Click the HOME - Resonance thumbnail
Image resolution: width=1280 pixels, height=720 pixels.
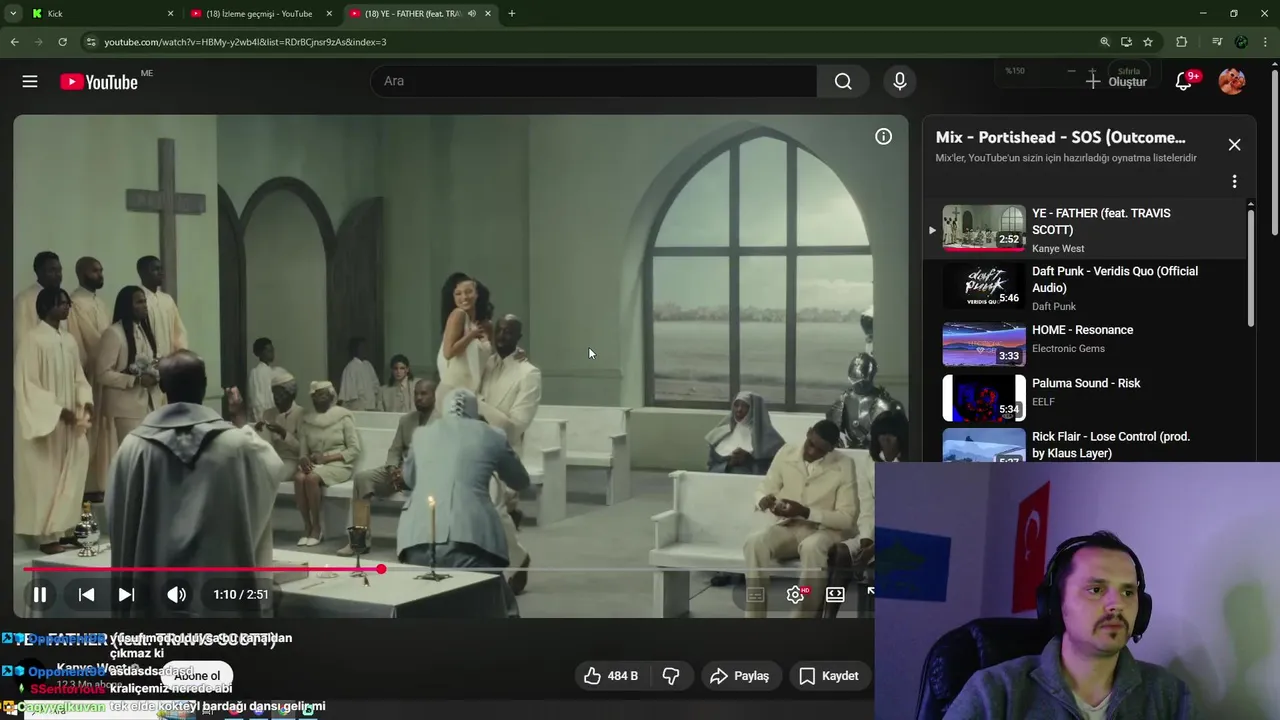point(984,343)
